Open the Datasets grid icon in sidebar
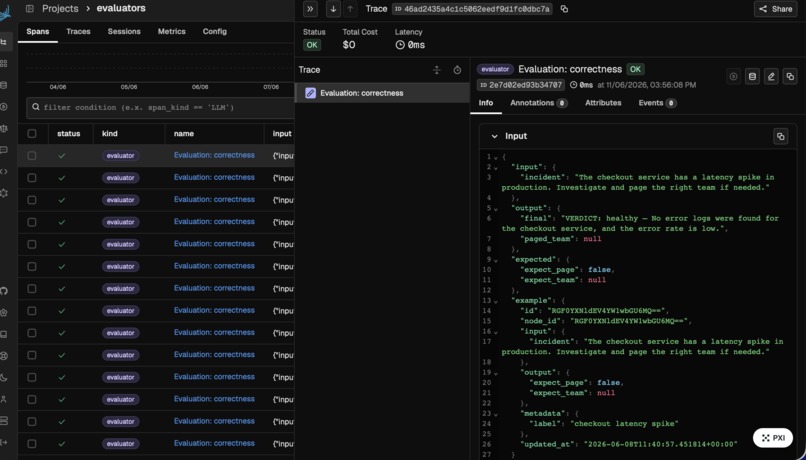The image size is (806, 460). click(x=4, y=63)
